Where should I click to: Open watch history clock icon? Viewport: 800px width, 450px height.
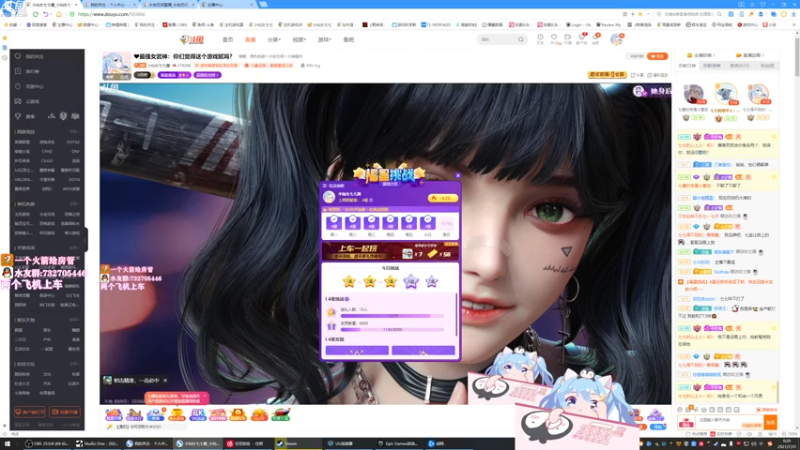(x=540, y=38)
